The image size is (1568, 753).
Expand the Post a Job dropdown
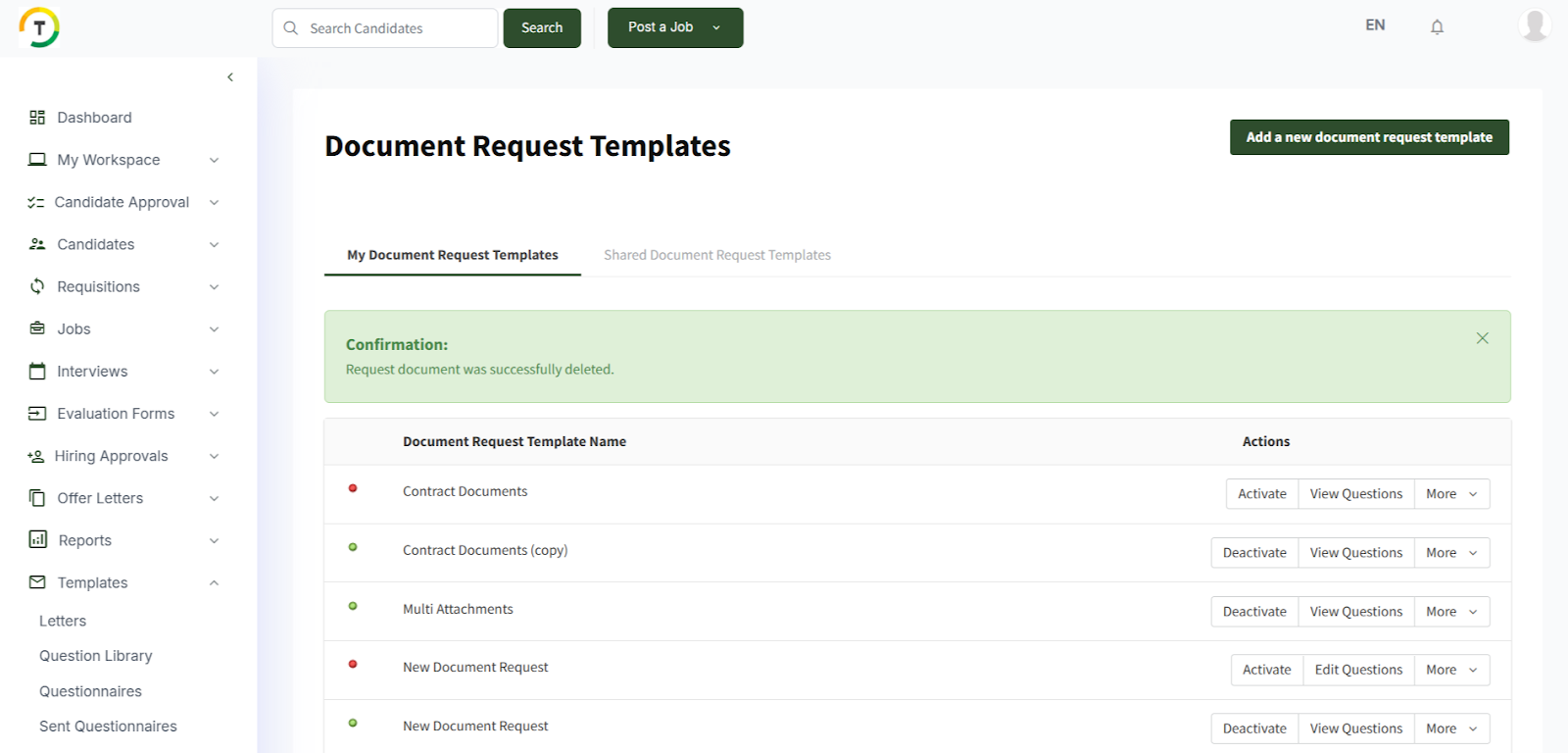716,27
